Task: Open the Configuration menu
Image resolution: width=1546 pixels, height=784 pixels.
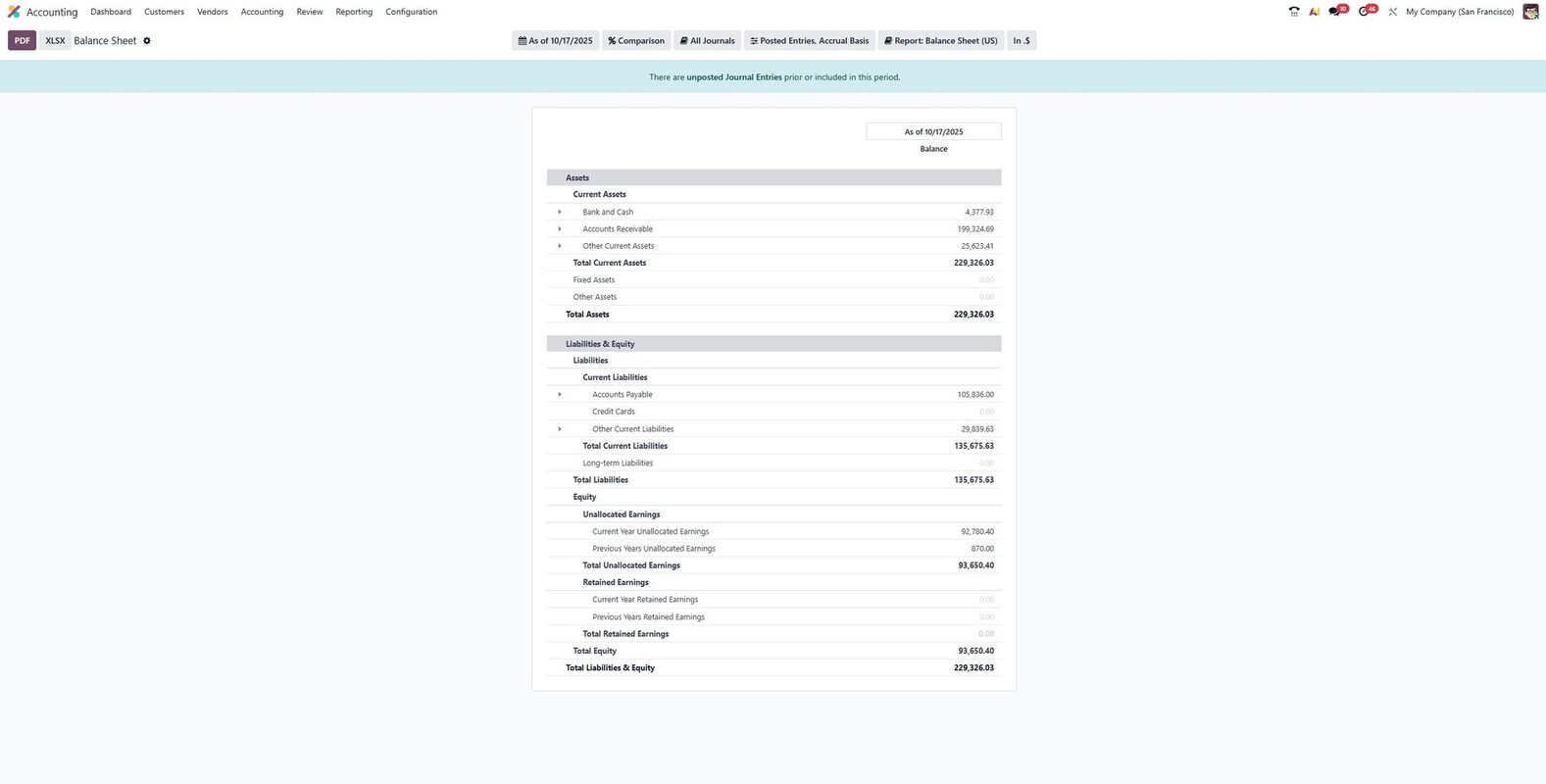Action: 411,12
